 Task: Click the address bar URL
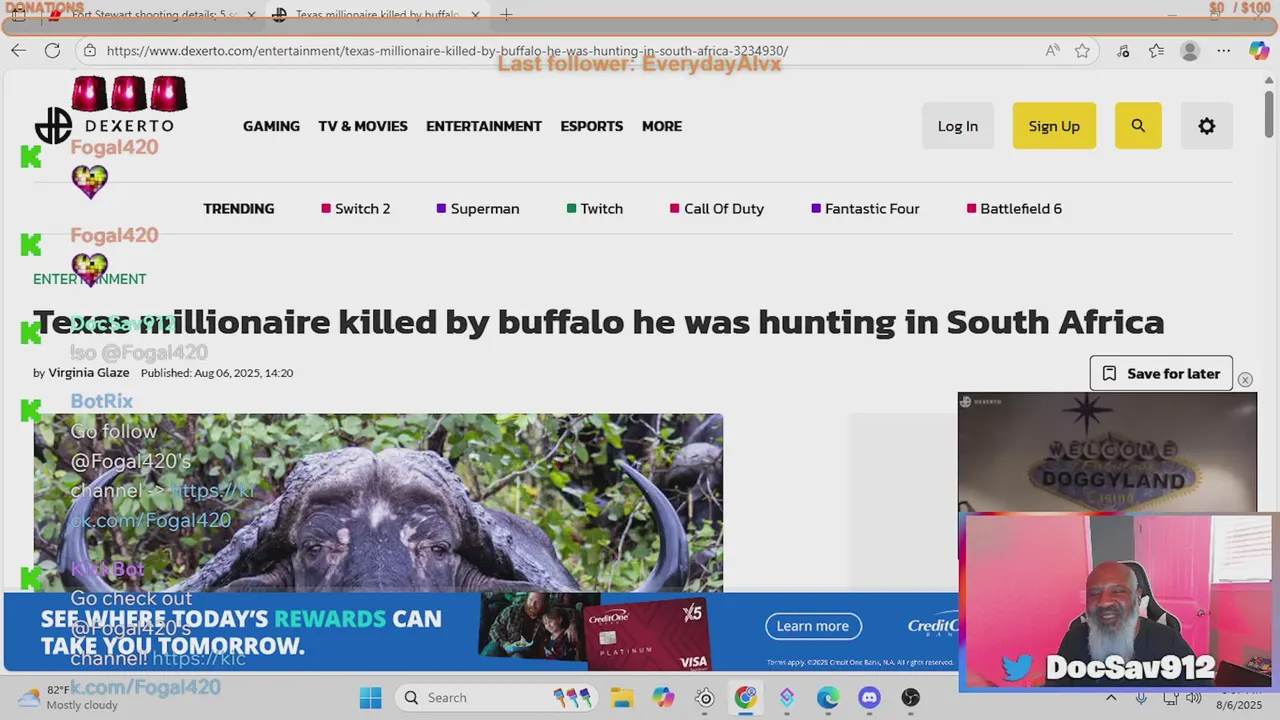click(447, 51)
